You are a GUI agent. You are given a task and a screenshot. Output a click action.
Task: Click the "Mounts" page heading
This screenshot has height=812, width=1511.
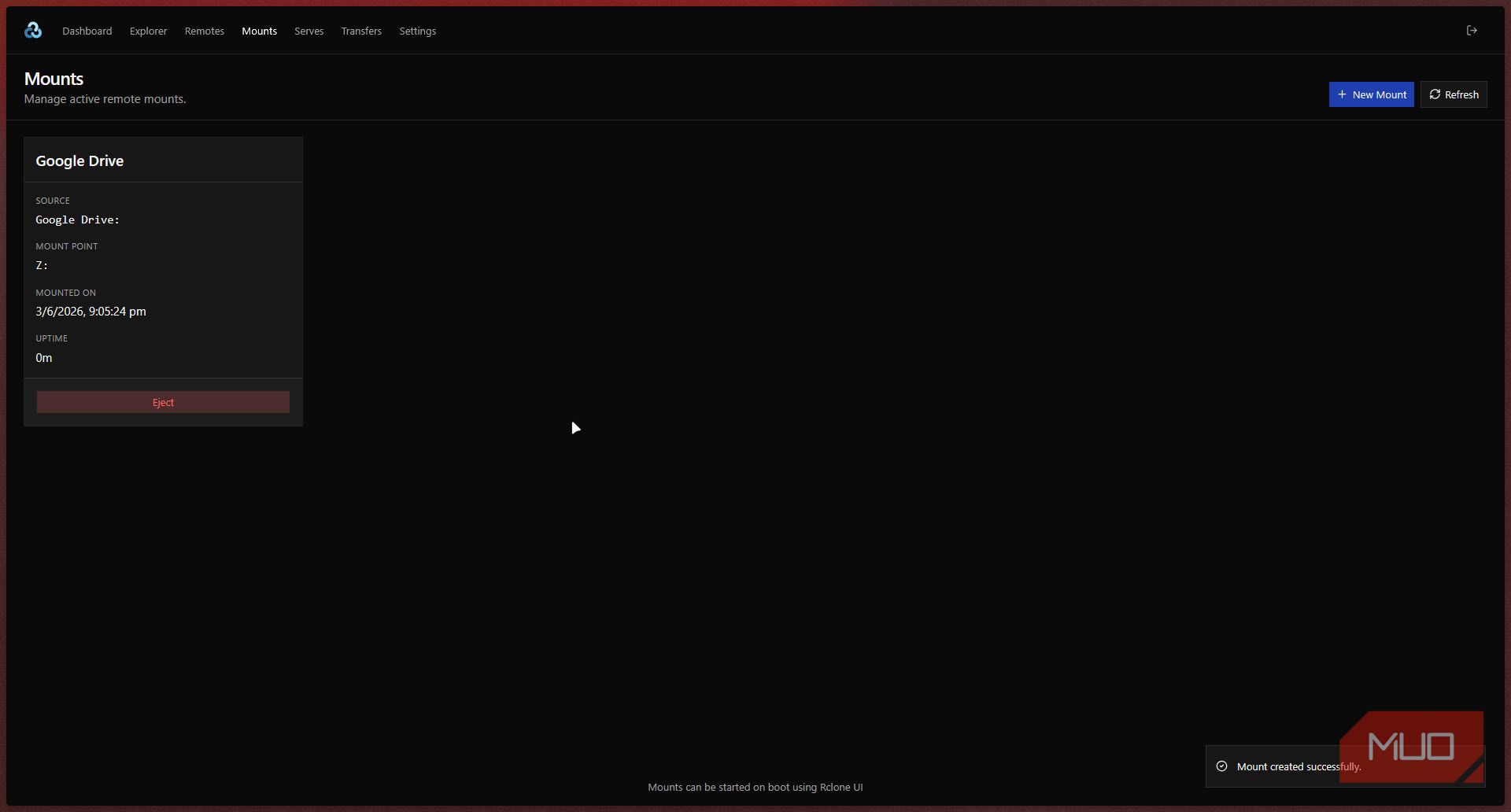click(54, 79)
